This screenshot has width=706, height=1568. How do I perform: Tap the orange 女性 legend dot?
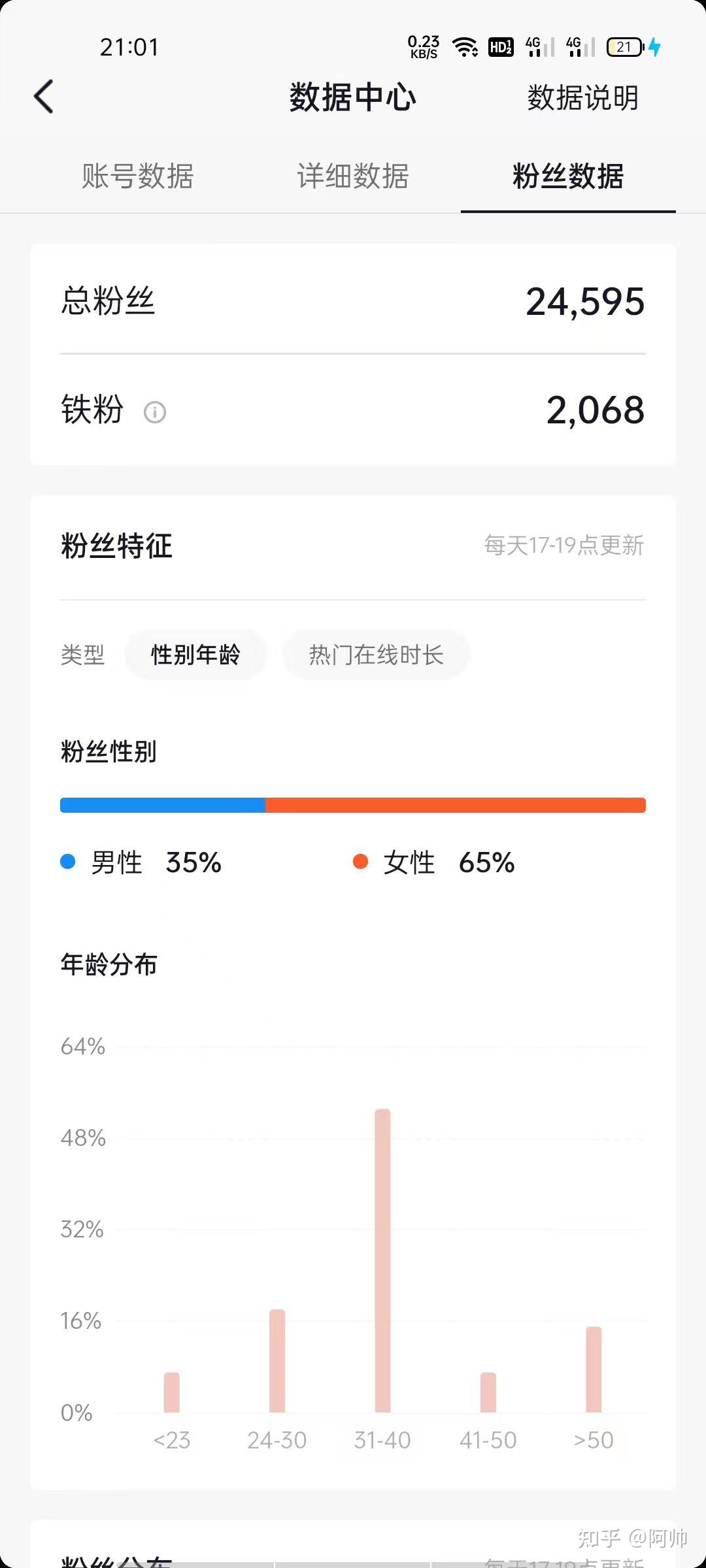(x=360, y=862)
